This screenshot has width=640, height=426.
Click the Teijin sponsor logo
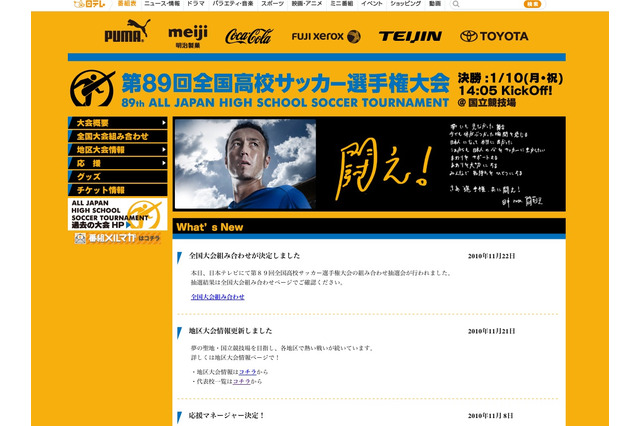pyautogui.click(x=410, y=36)
